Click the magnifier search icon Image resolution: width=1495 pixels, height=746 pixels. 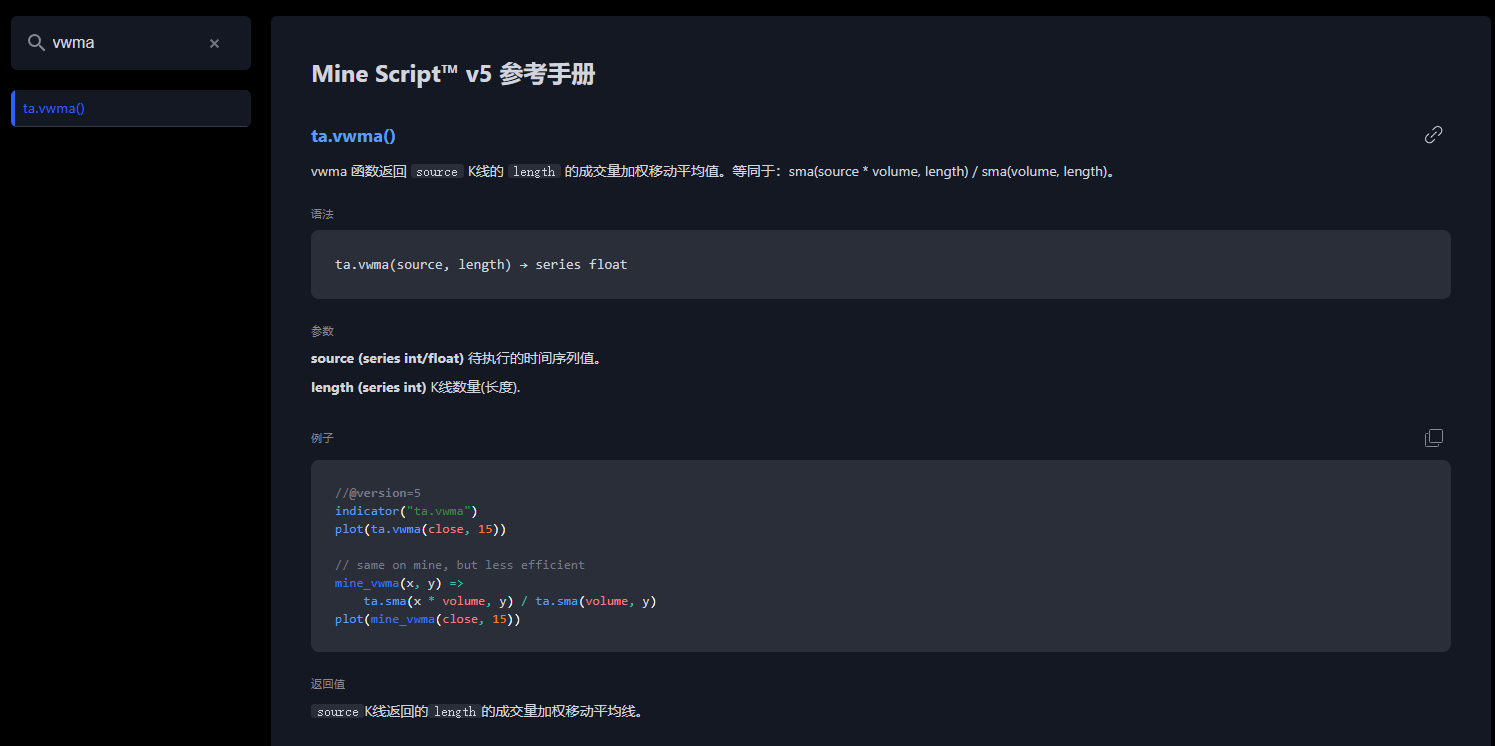[x=36, y=43]
